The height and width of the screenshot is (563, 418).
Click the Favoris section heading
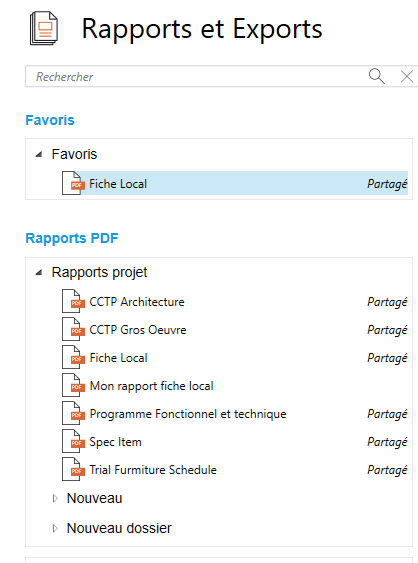coord(50,120)
